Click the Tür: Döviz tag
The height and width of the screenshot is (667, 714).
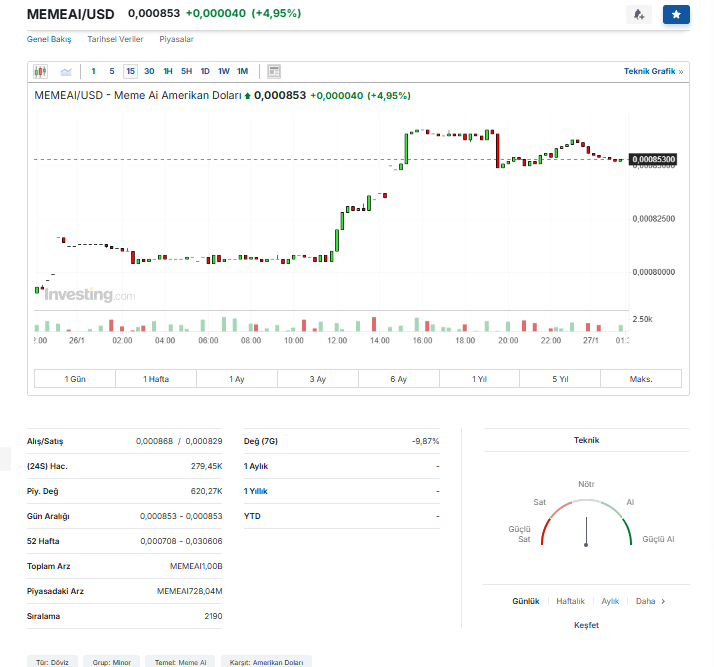point(52,662)
